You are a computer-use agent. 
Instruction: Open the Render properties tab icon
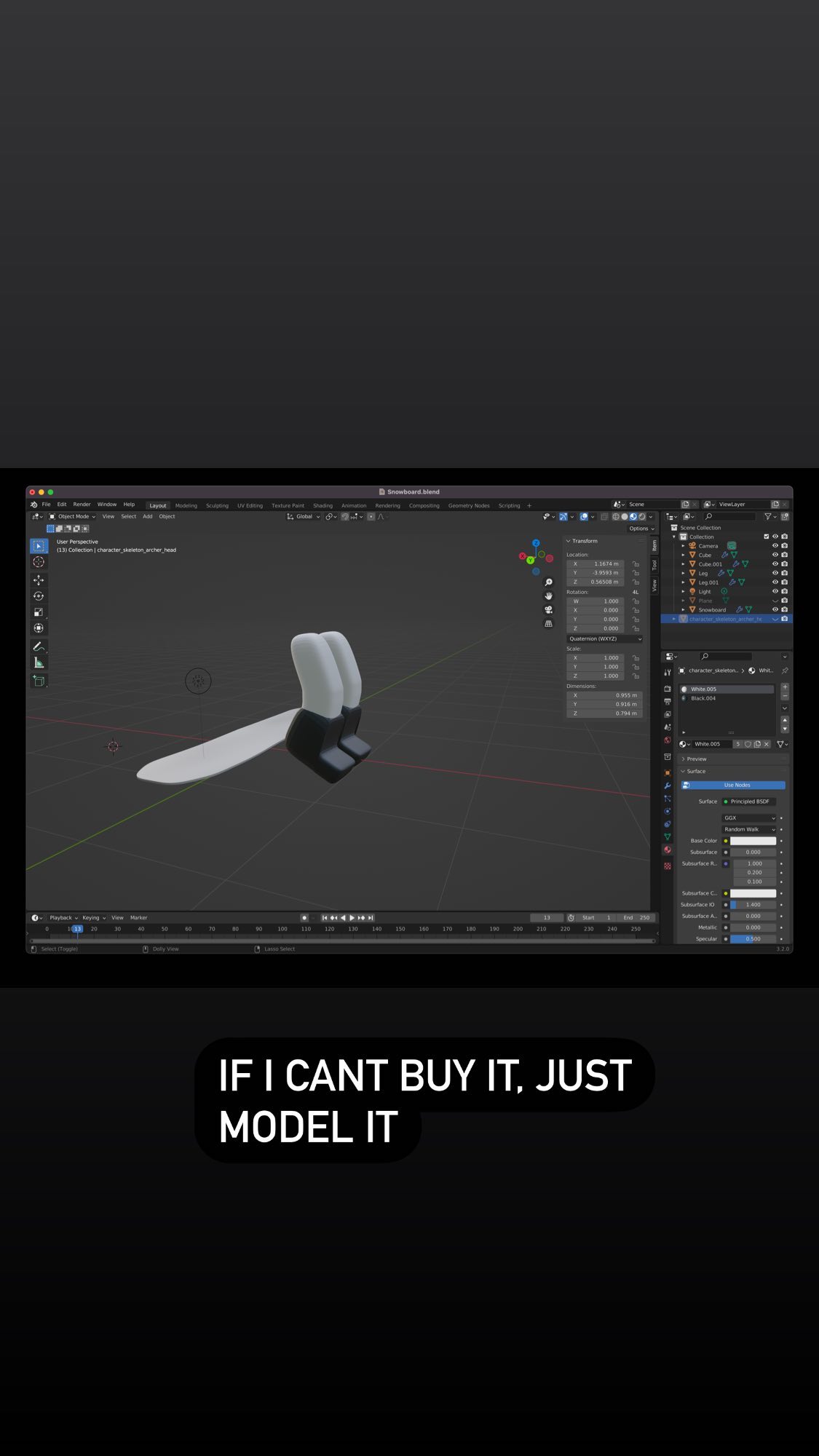click(668, 689)
